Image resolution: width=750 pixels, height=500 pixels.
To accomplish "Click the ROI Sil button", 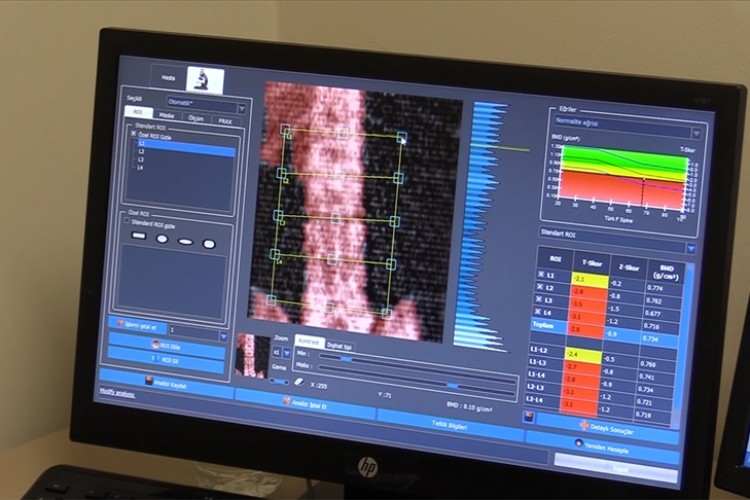I will (x=167, y=360).
